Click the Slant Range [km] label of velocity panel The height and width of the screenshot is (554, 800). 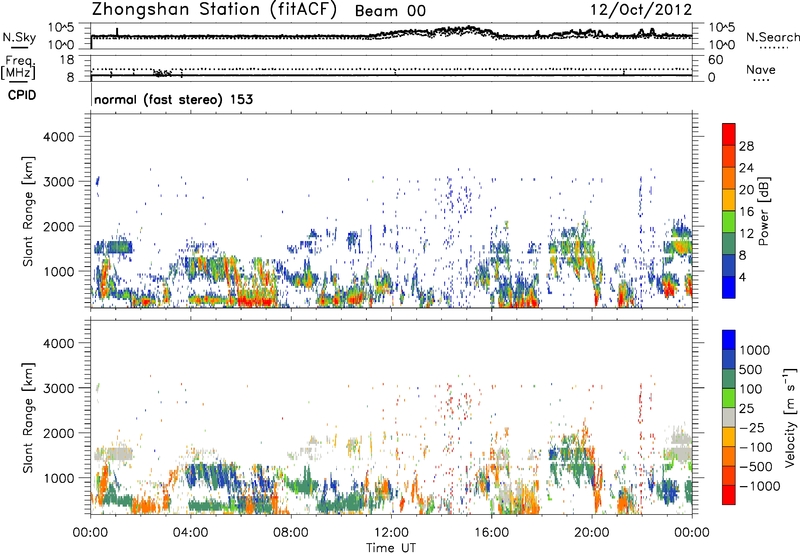(28, 418)
